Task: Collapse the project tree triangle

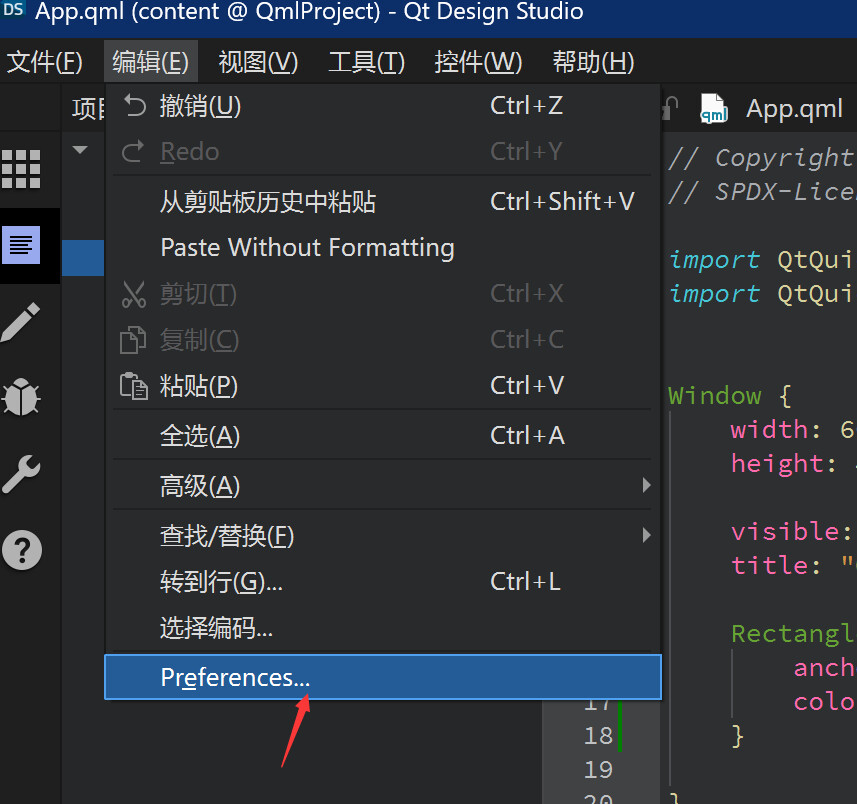Action: (80, 149)
